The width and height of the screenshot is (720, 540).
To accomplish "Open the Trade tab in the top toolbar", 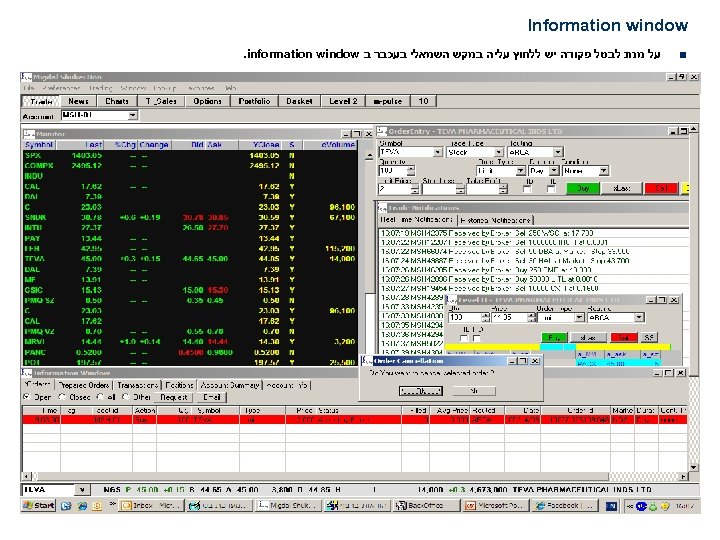I will click(40, 101).
